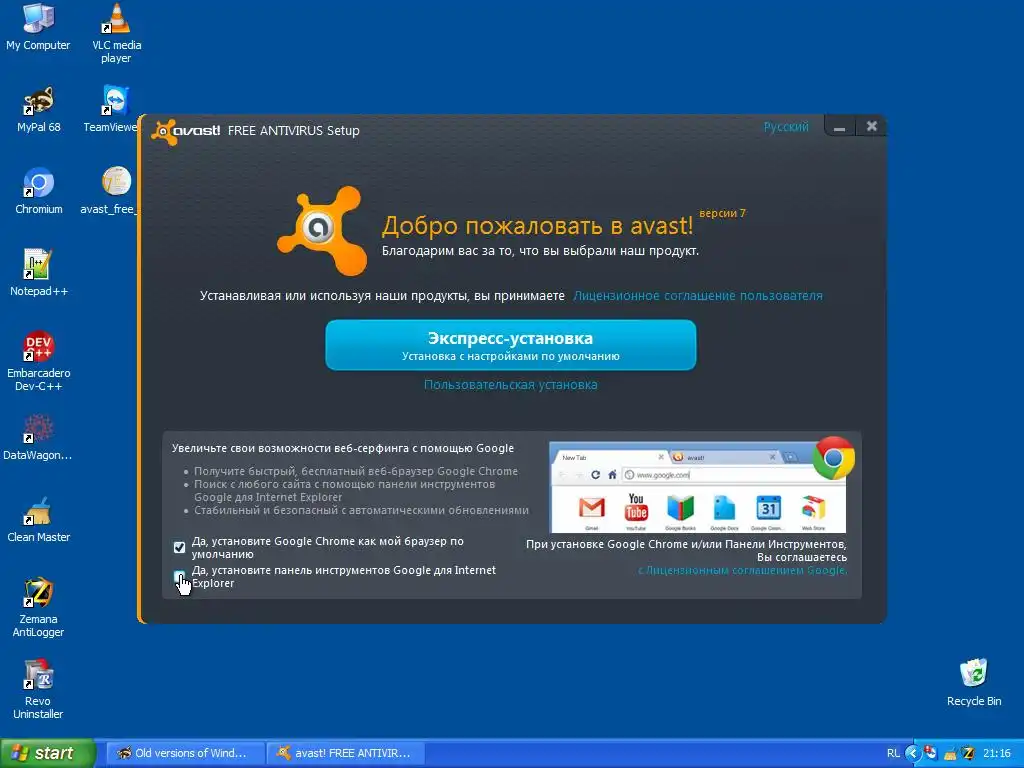Select the DataWagon desktop shortcut
1024x768 pixels.
click(37, 437)
